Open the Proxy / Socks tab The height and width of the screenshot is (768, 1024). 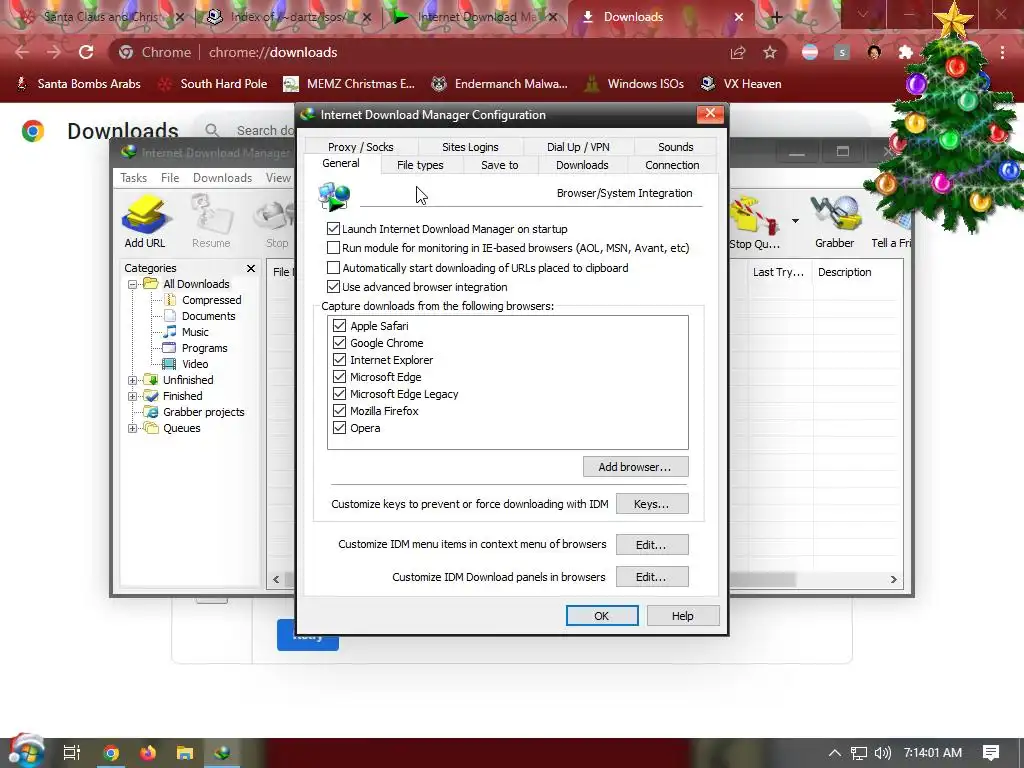(x=360, y=147)
